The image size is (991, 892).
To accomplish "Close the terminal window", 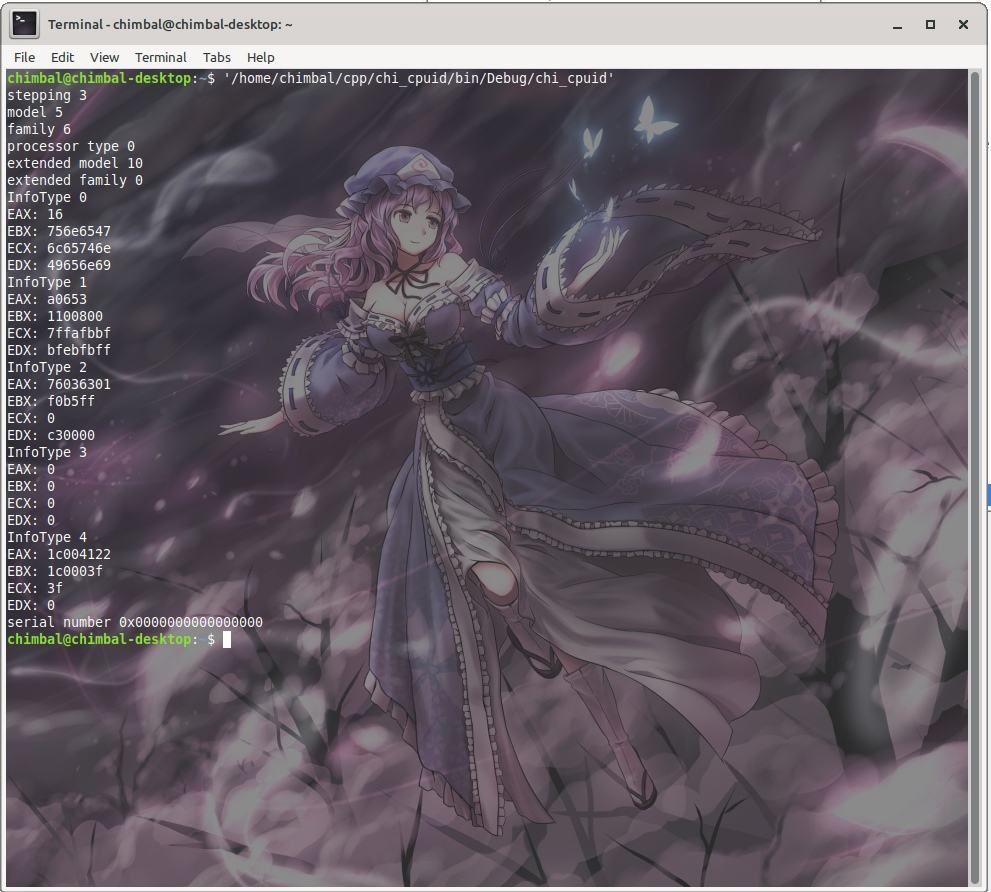I will point(963,25).
